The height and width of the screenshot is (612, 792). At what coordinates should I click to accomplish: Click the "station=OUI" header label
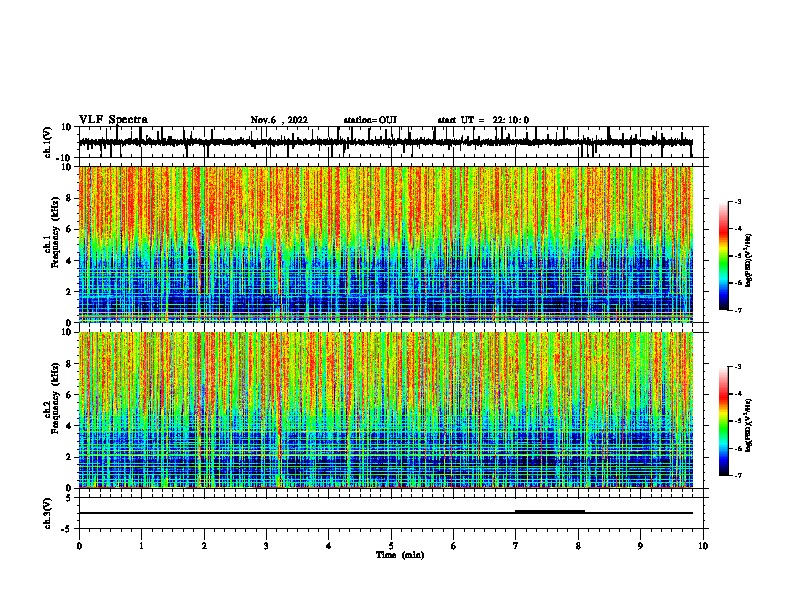(x=370, y=120)
